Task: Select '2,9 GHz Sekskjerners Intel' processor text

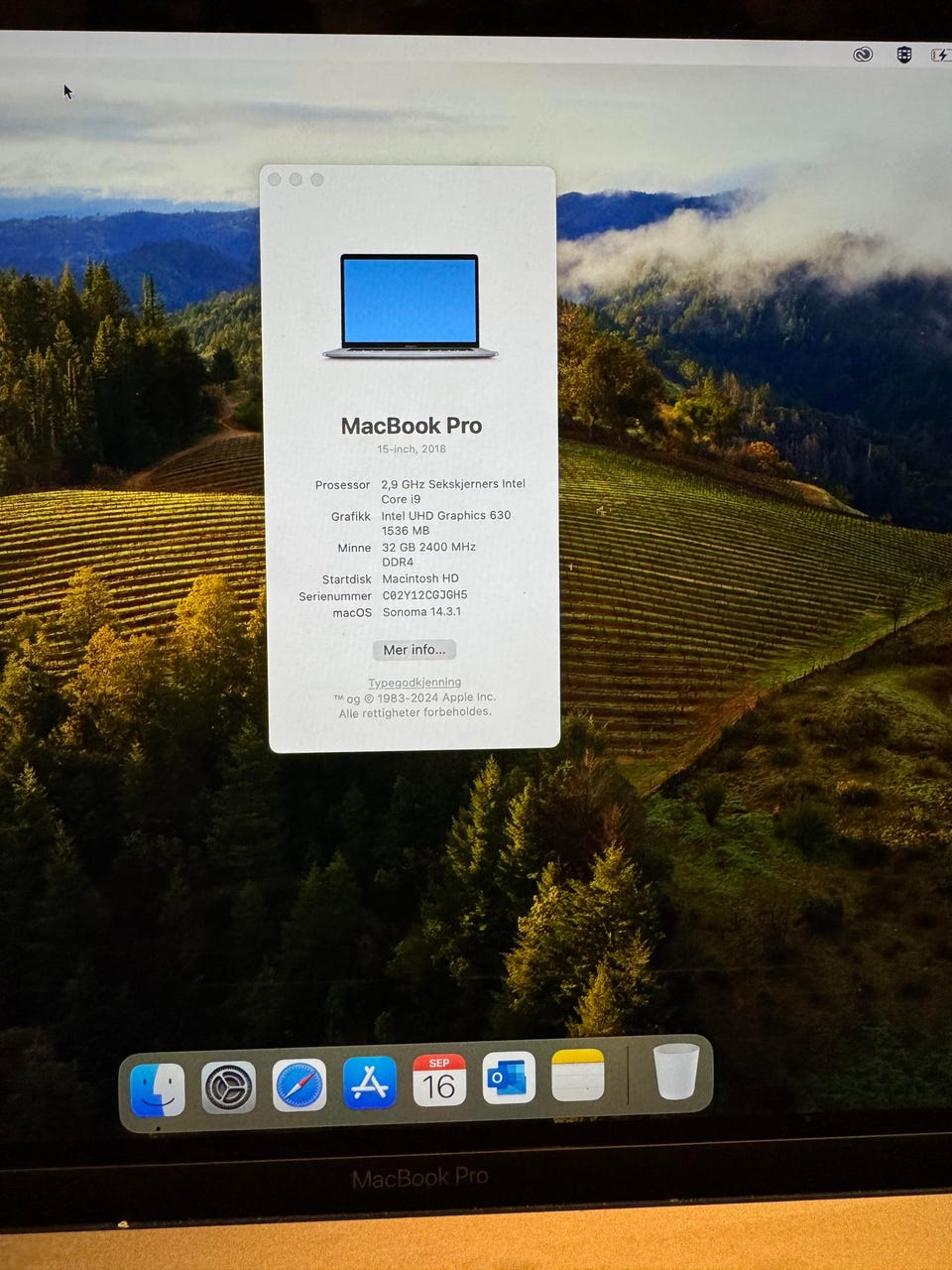Action: tap(453, 484)
